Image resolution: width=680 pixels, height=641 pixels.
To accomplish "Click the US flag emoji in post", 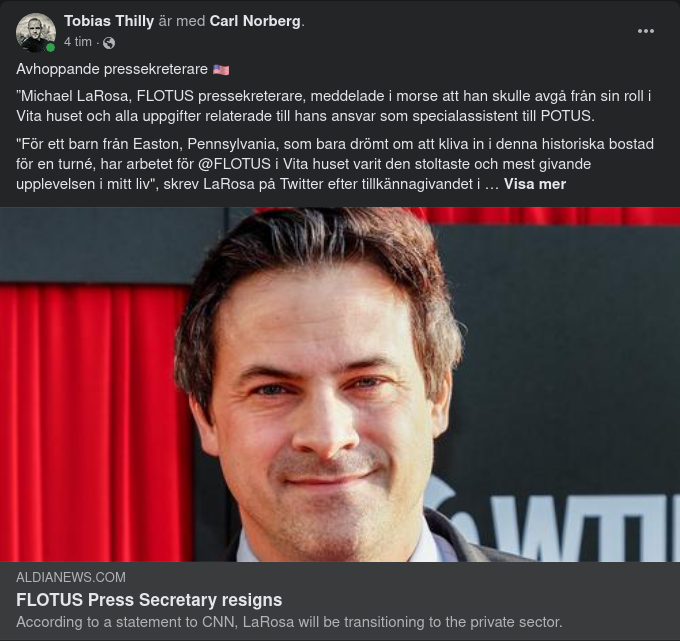I will point(221,69).
